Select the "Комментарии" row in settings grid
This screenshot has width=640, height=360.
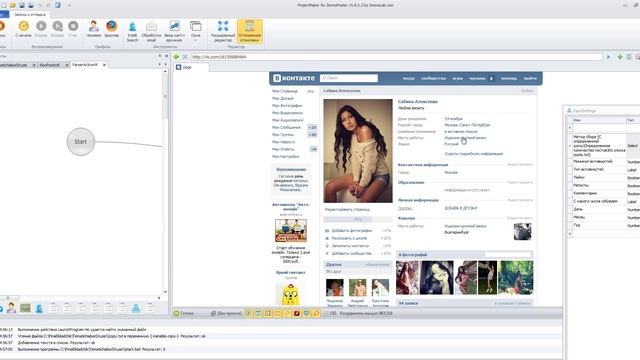[604, 193]
